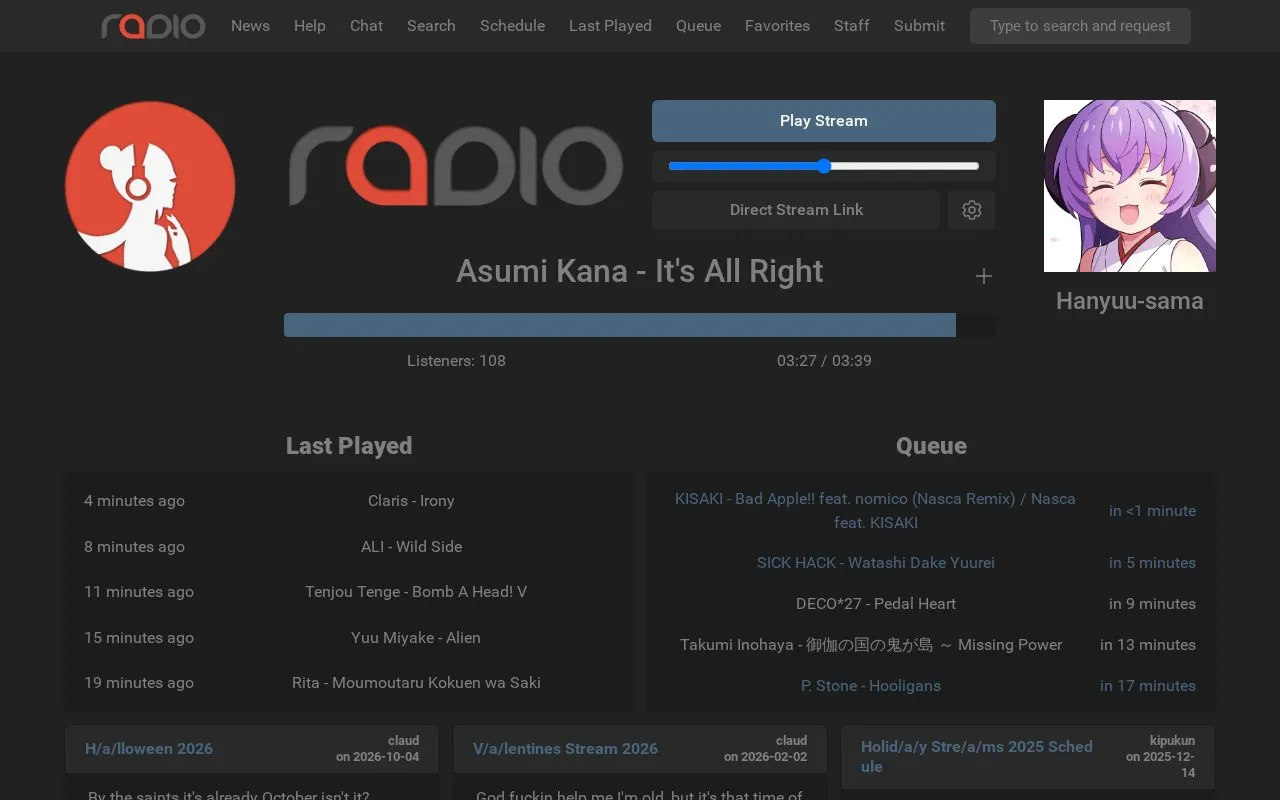
Task: Click the Last Played section heading
Action: (x=349, y=446)
